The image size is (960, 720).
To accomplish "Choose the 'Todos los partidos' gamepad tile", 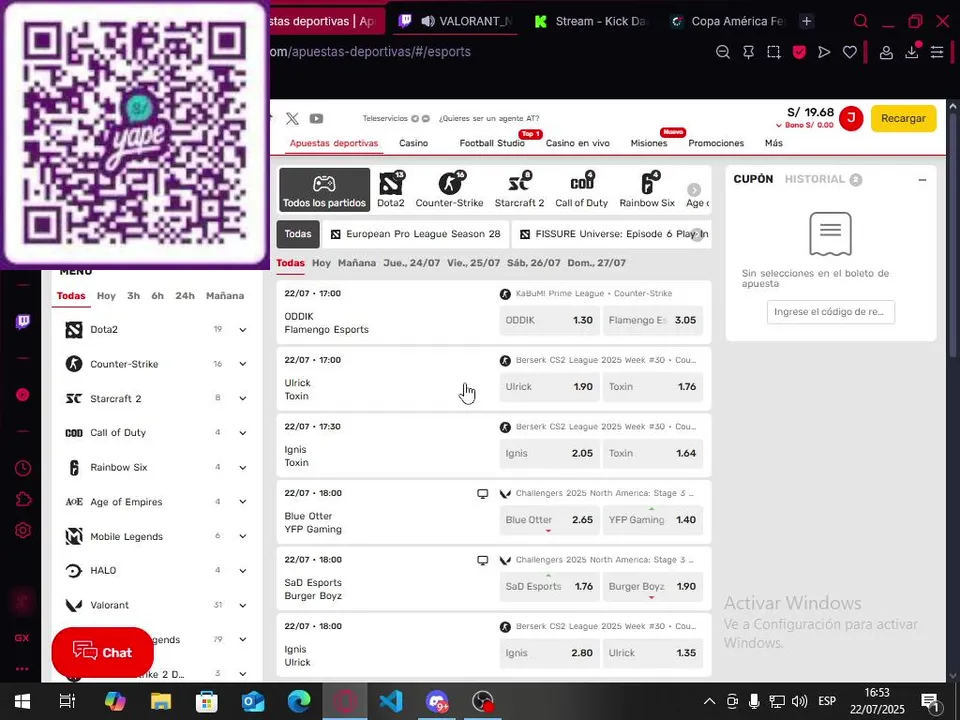I will click(x=324, y=190).
